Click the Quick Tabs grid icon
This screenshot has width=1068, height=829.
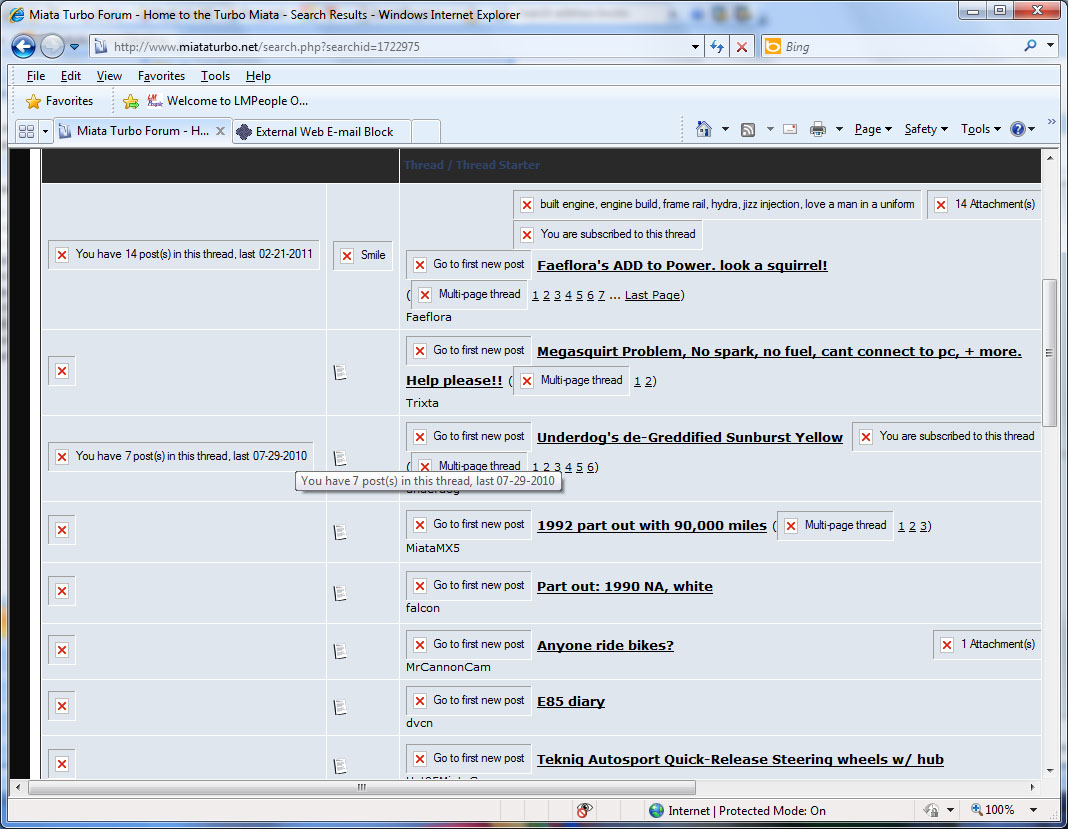coord(27,131)
